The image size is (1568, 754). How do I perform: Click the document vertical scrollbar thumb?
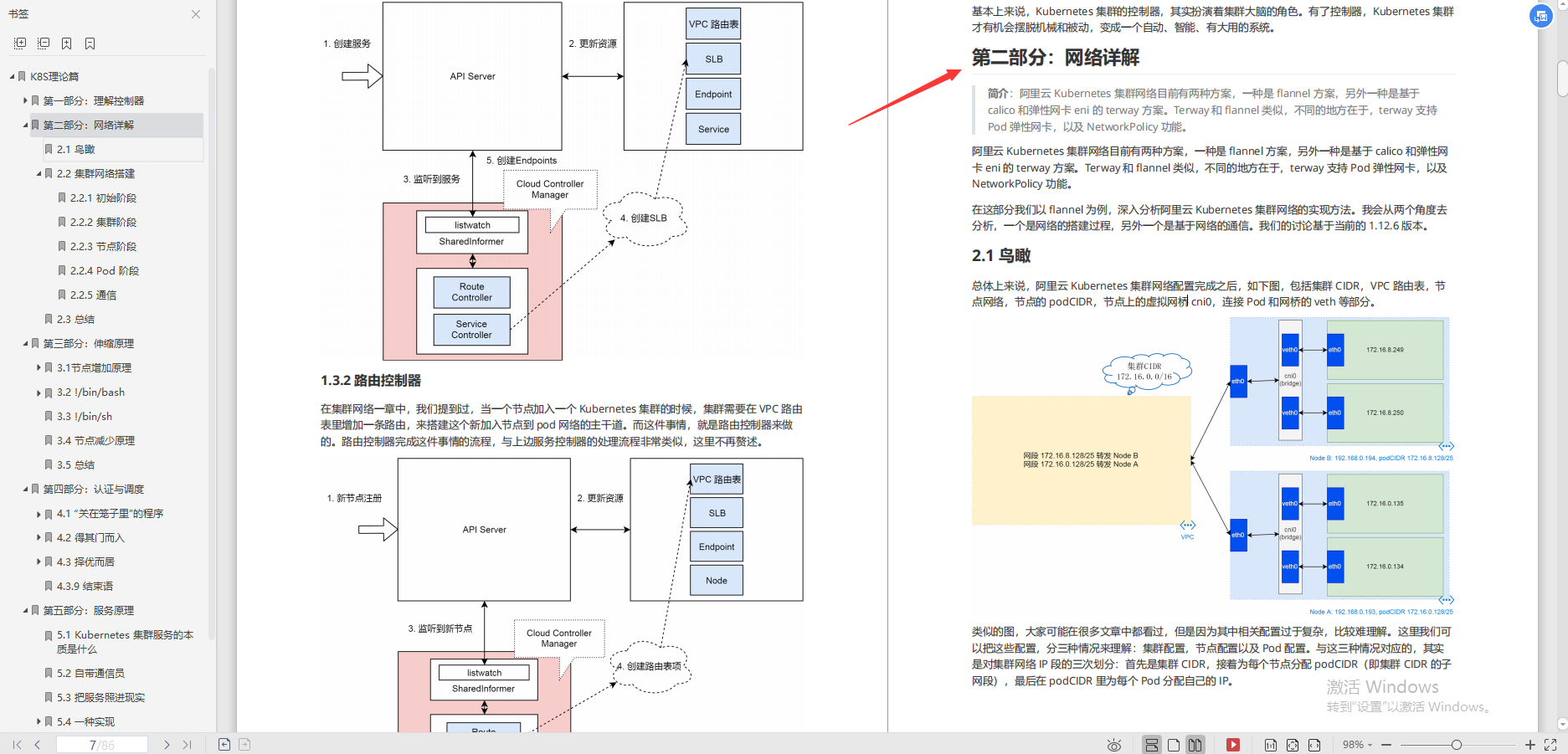(1561, 78)
